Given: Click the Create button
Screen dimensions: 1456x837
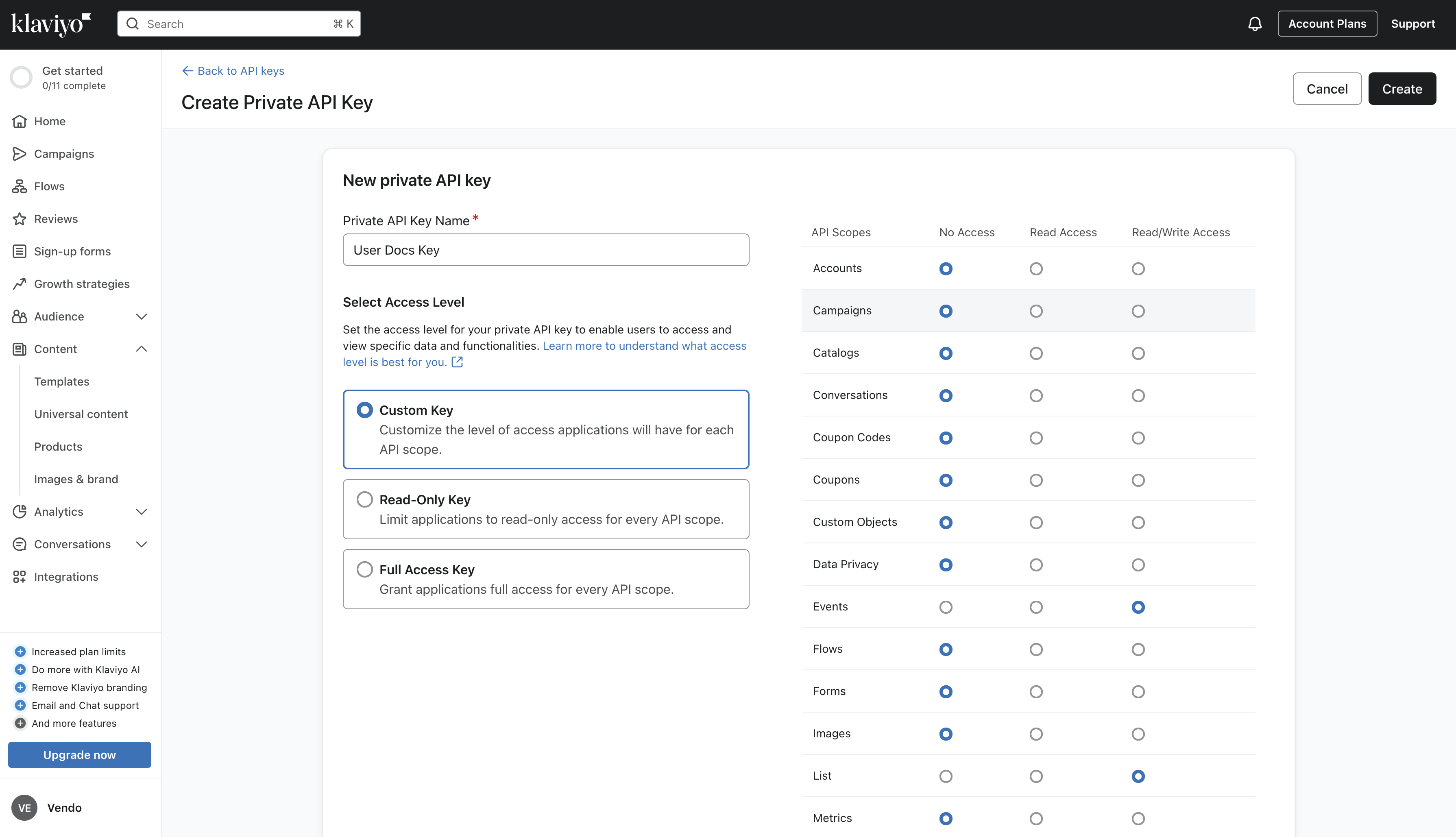Looking at the screenshot, I should click(1402, 89).
